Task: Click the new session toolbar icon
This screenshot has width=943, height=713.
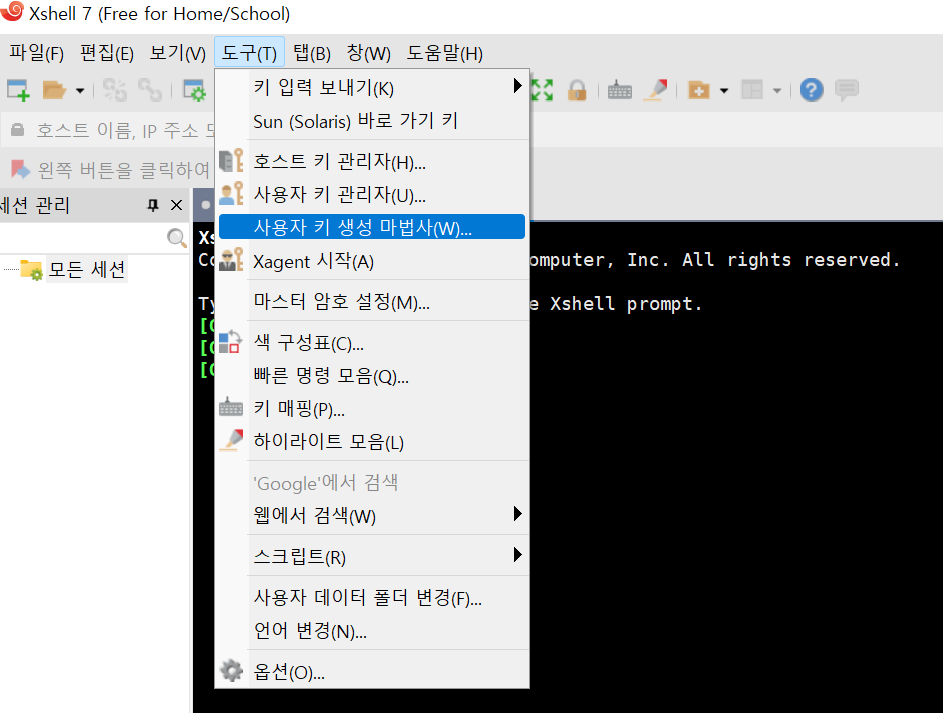Action: 18,90
